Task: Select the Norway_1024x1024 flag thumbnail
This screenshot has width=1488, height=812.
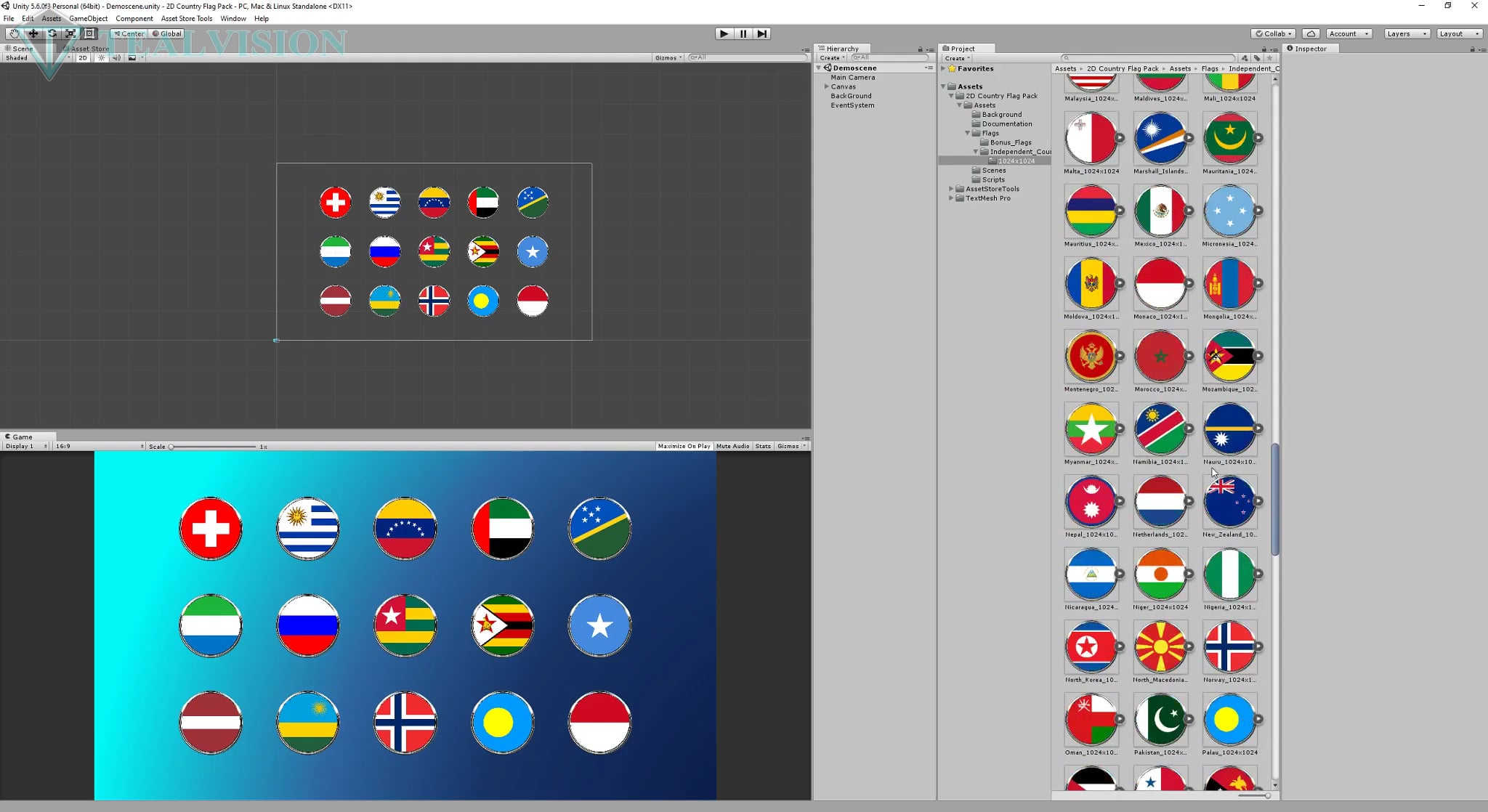Action: [x=1229, y=646]
